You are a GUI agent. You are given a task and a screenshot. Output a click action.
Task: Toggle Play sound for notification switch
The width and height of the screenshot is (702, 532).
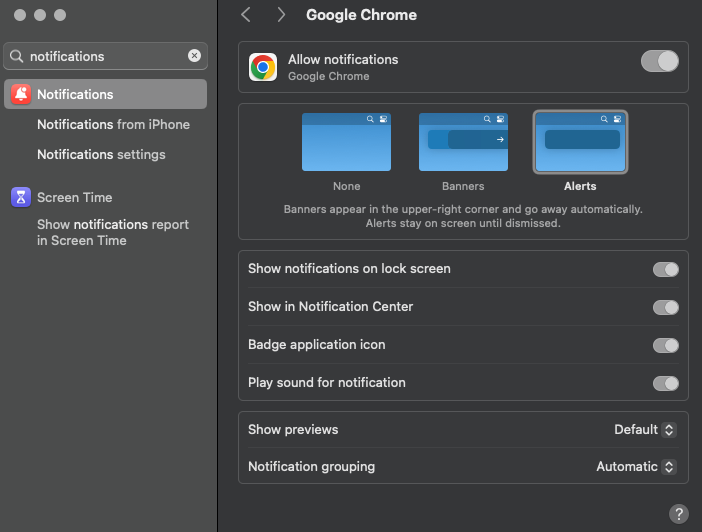coord(666,383)
